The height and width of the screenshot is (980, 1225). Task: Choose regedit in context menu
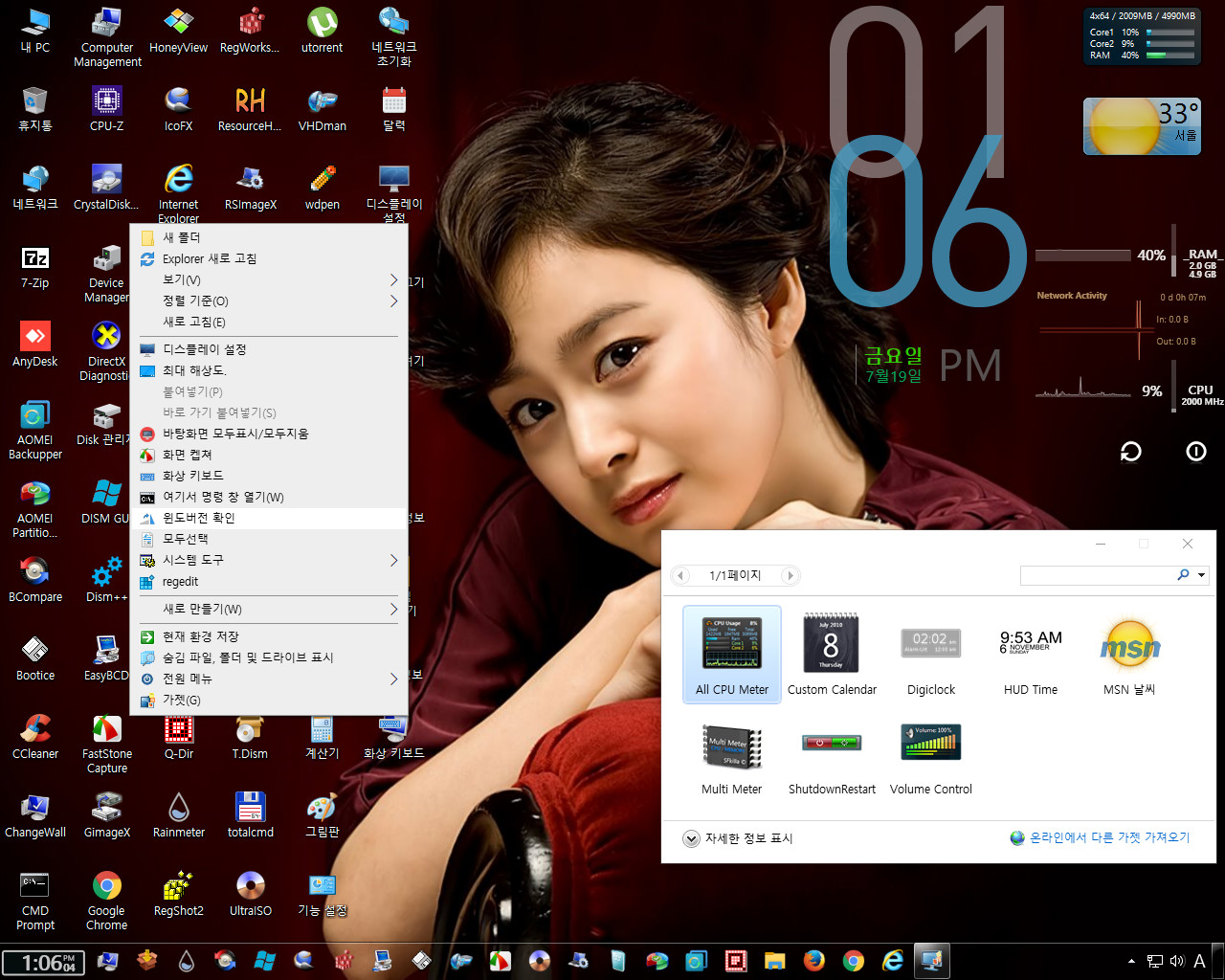[268, 582]
